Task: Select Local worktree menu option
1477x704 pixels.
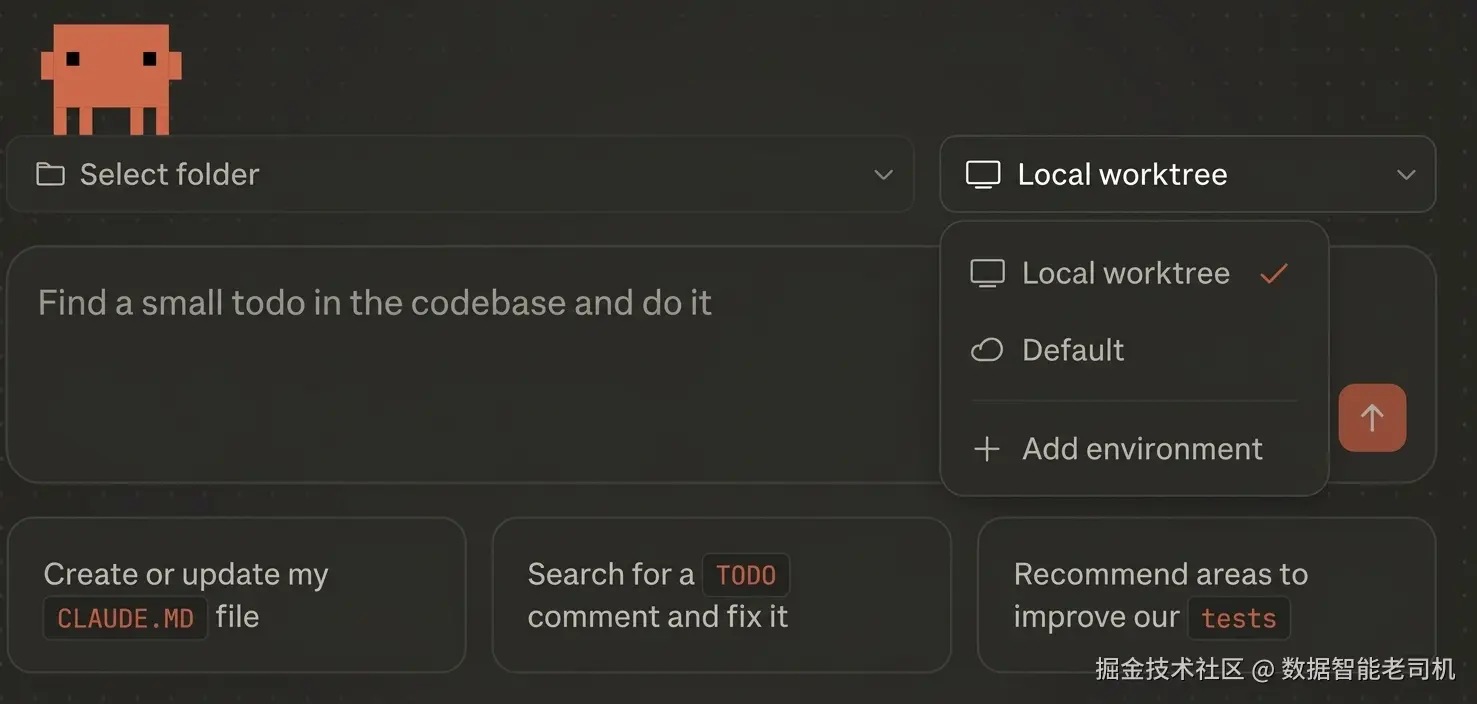Action: point(1125,273)
